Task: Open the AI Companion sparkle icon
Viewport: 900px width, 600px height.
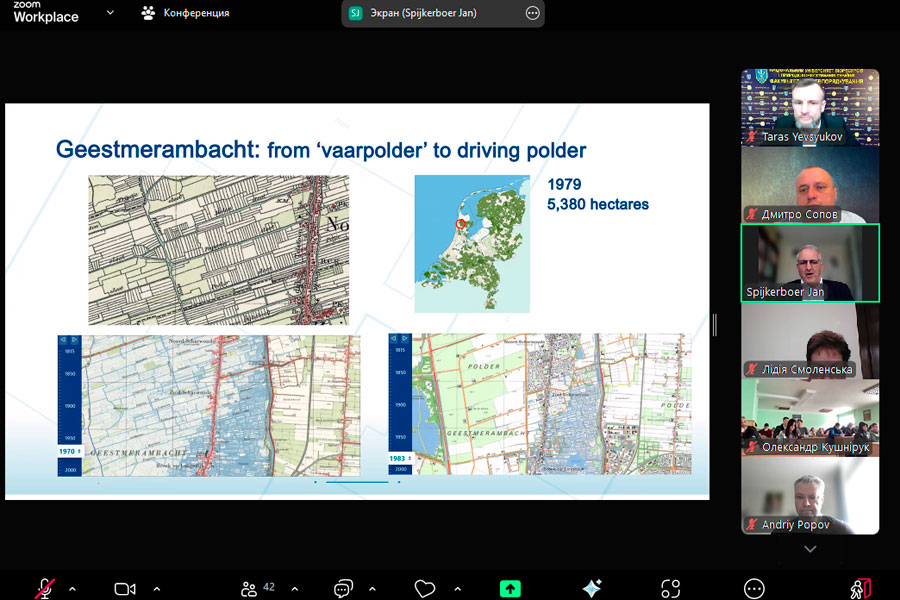Action: tap(592, 589)
